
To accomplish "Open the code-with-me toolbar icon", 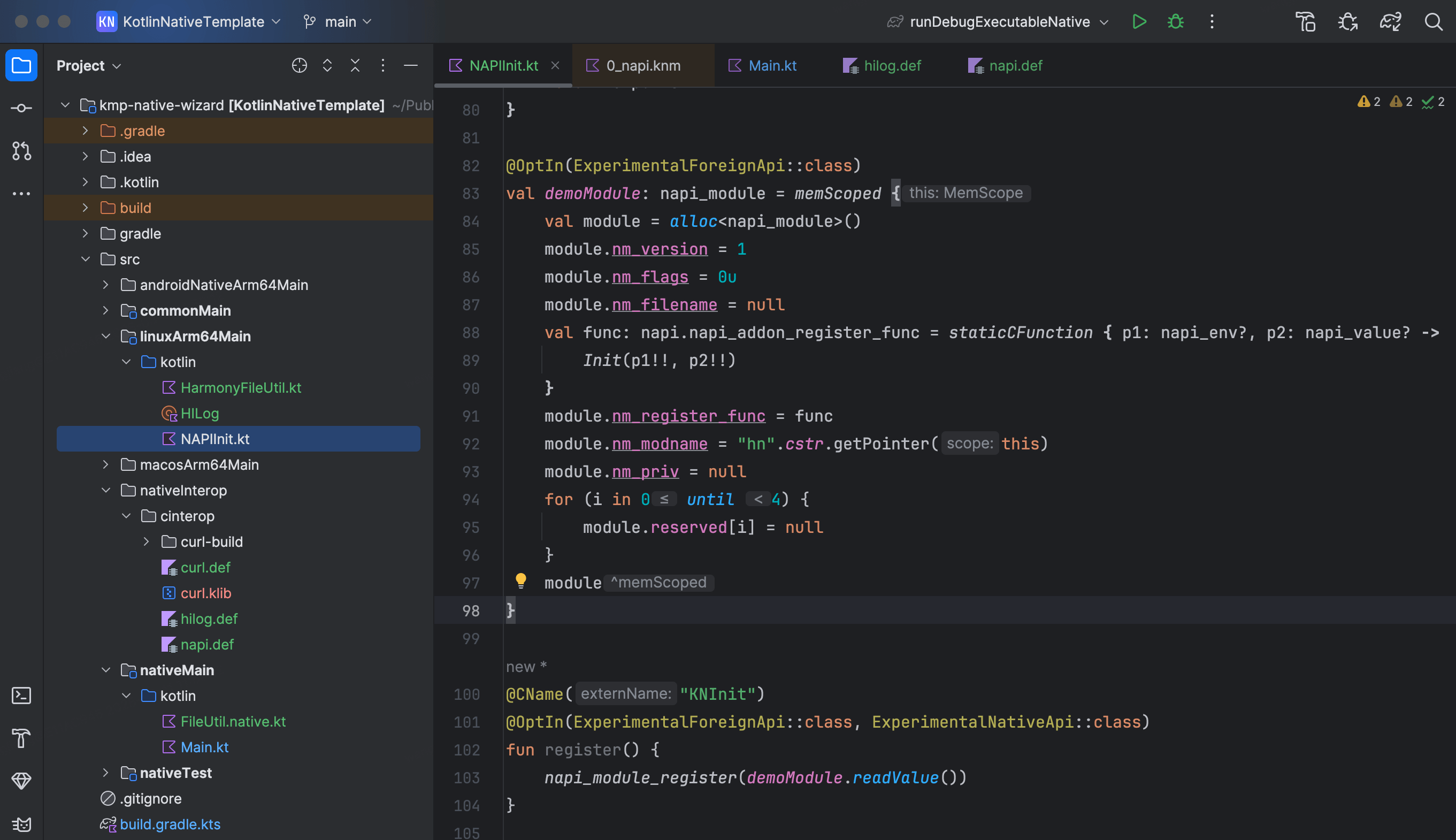I will pos(1306,21).
